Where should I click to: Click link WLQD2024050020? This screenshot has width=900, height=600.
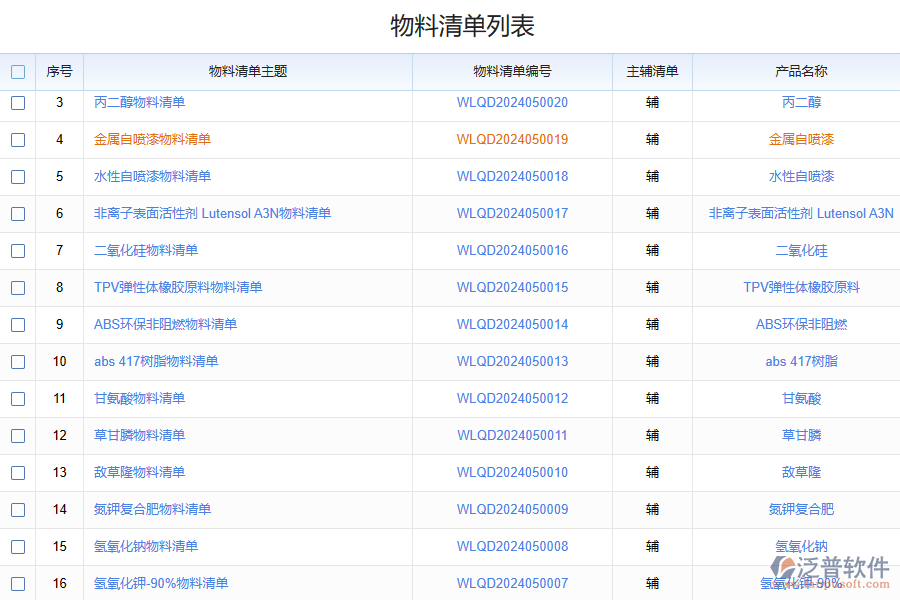click(x=512, y=103)
